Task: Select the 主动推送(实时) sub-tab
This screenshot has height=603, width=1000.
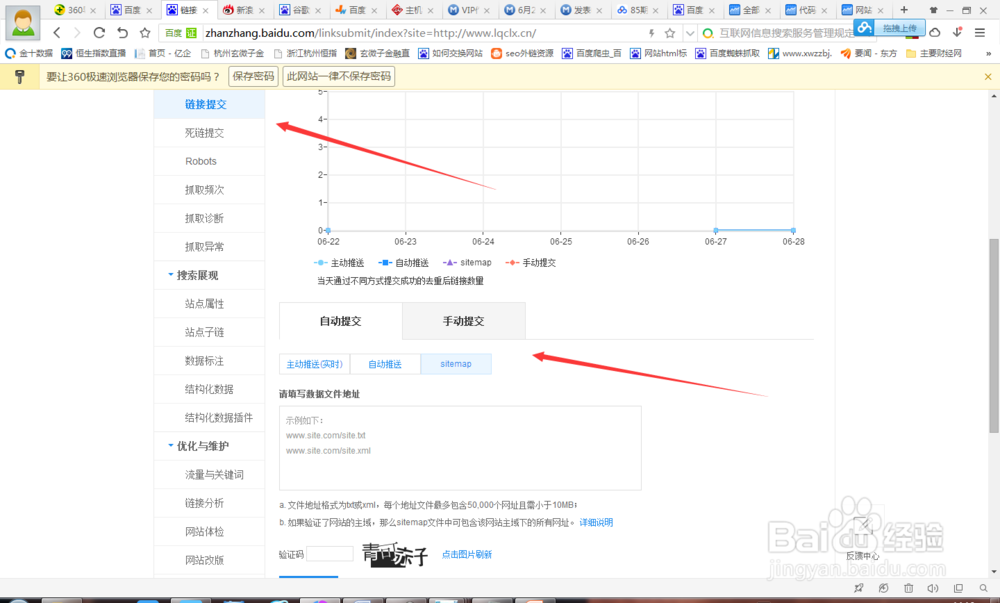Action: tap(314, 364)
